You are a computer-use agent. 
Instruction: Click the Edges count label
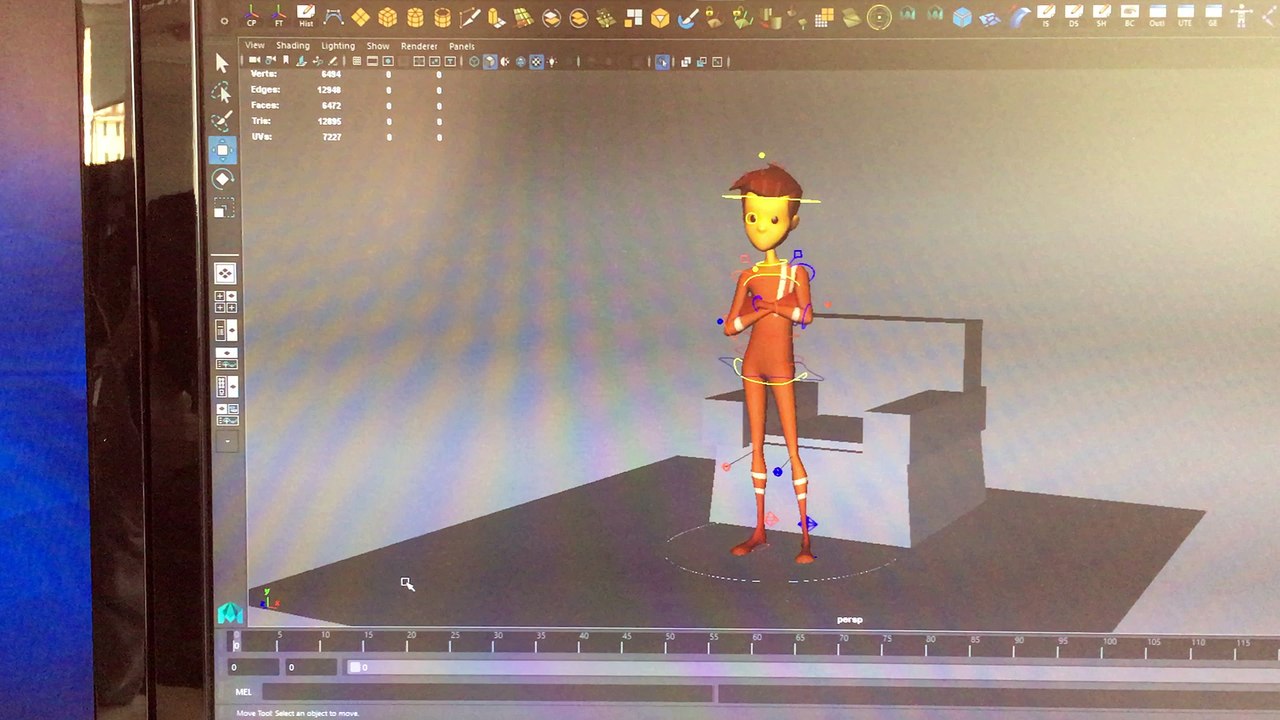click(265, 90)
